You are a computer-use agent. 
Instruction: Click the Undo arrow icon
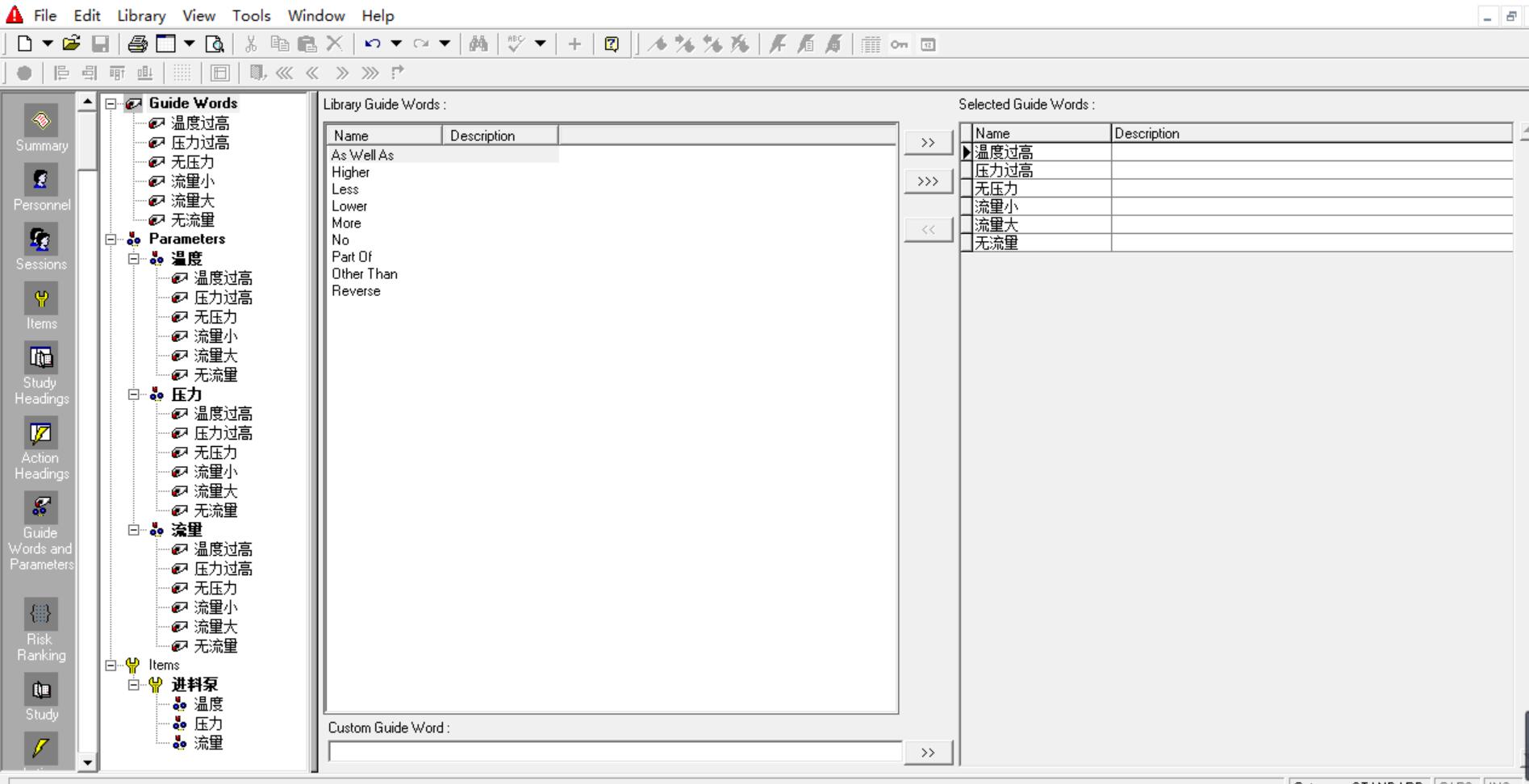click(x=372, y=44)
